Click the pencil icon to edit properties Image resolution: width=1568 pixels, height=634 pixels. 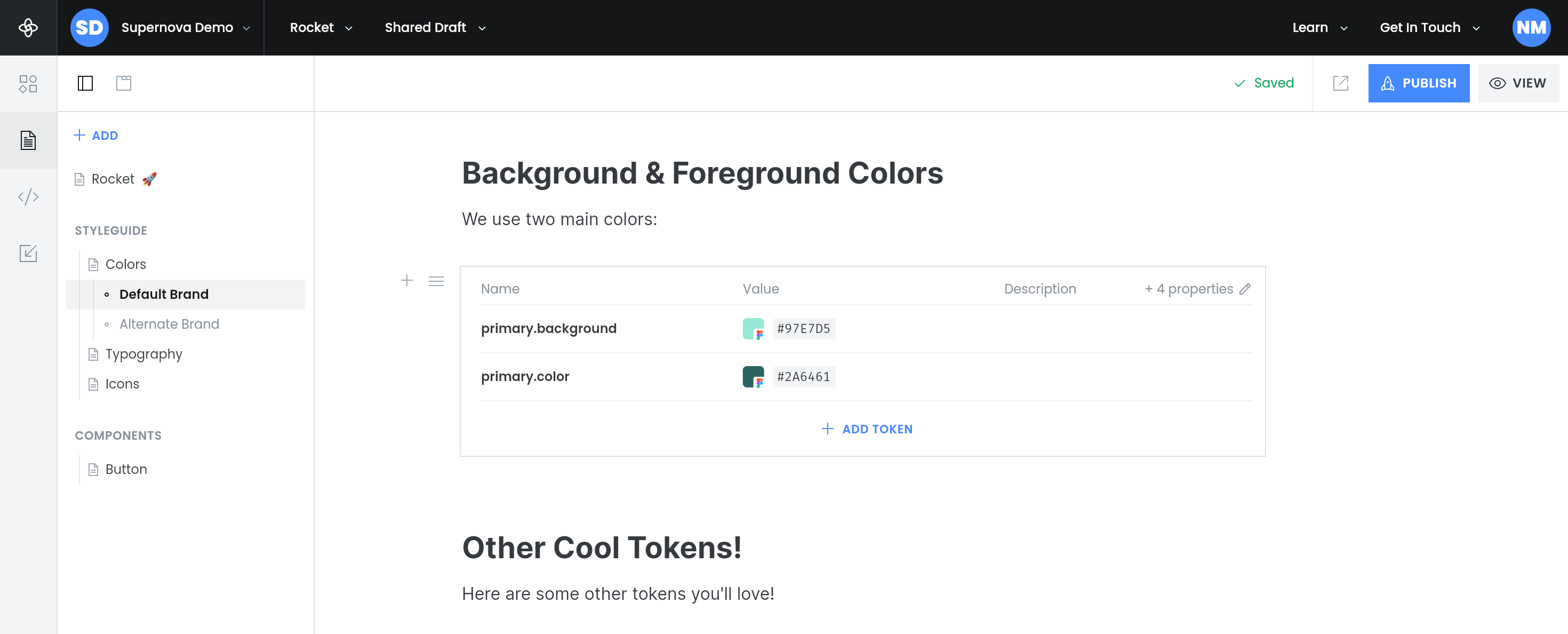(x=1245, y=289)
